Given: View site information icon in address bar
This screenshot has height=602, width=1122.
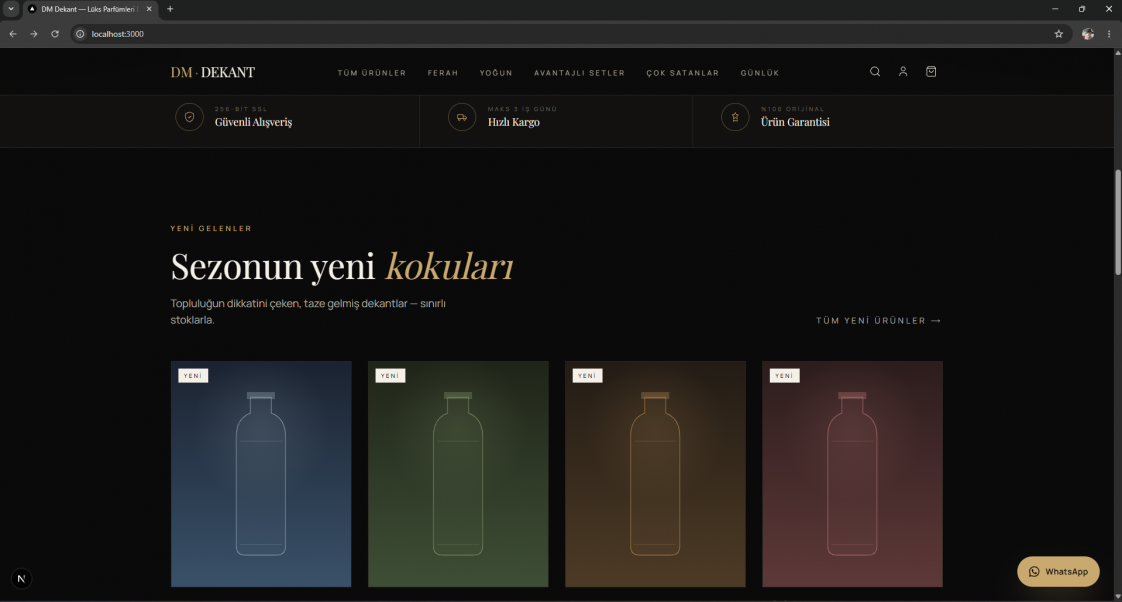Looking at the screenshot, I should 80,34.
